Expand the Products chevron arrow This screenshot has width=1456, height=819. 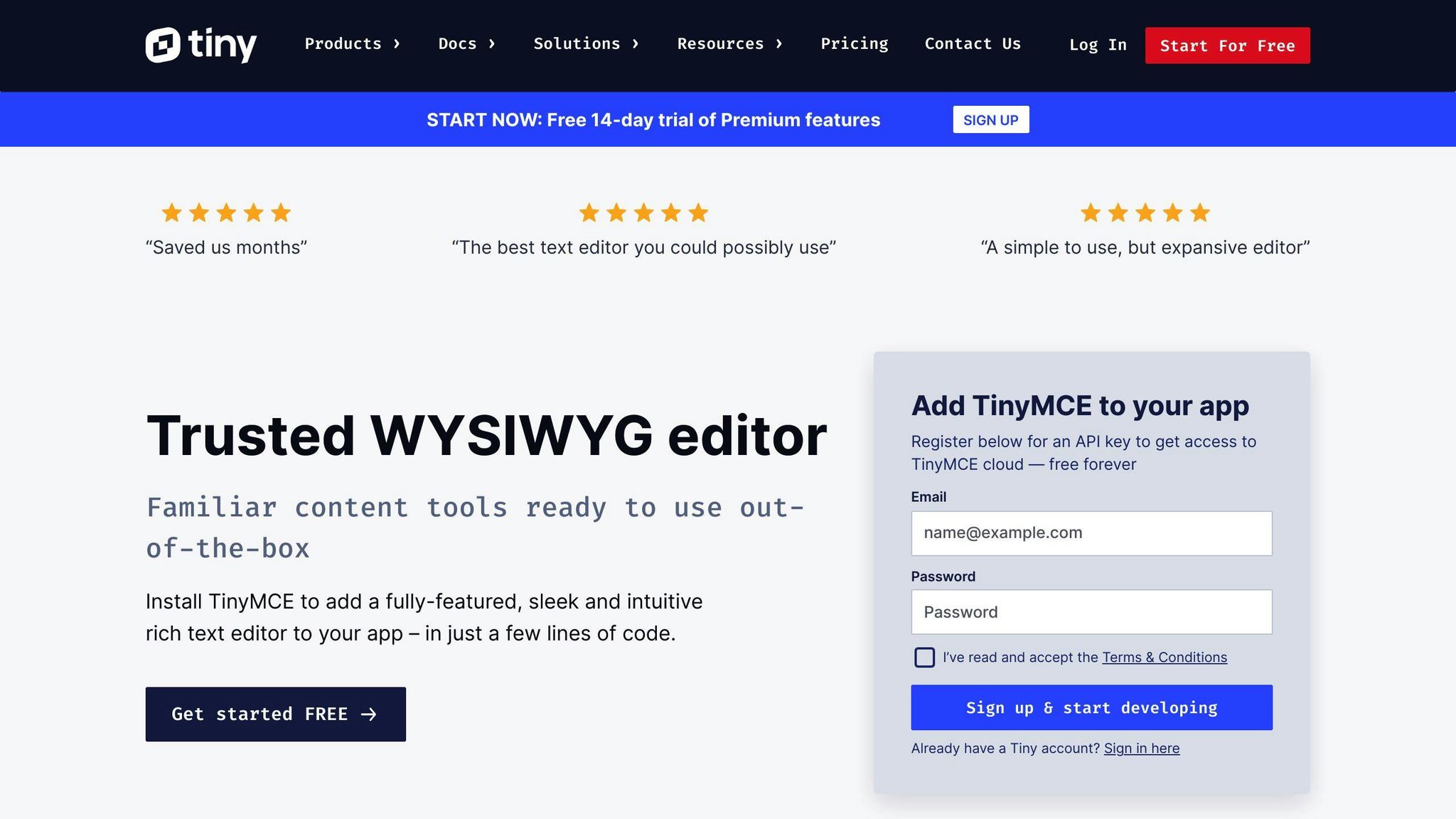coord(397,44)
